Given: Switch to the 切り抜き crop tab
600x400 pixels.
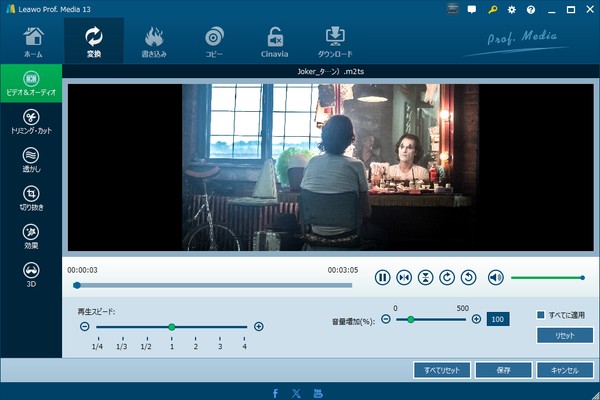Looking at the screenshot, I should pyautogui.click(x=31, y=198).
